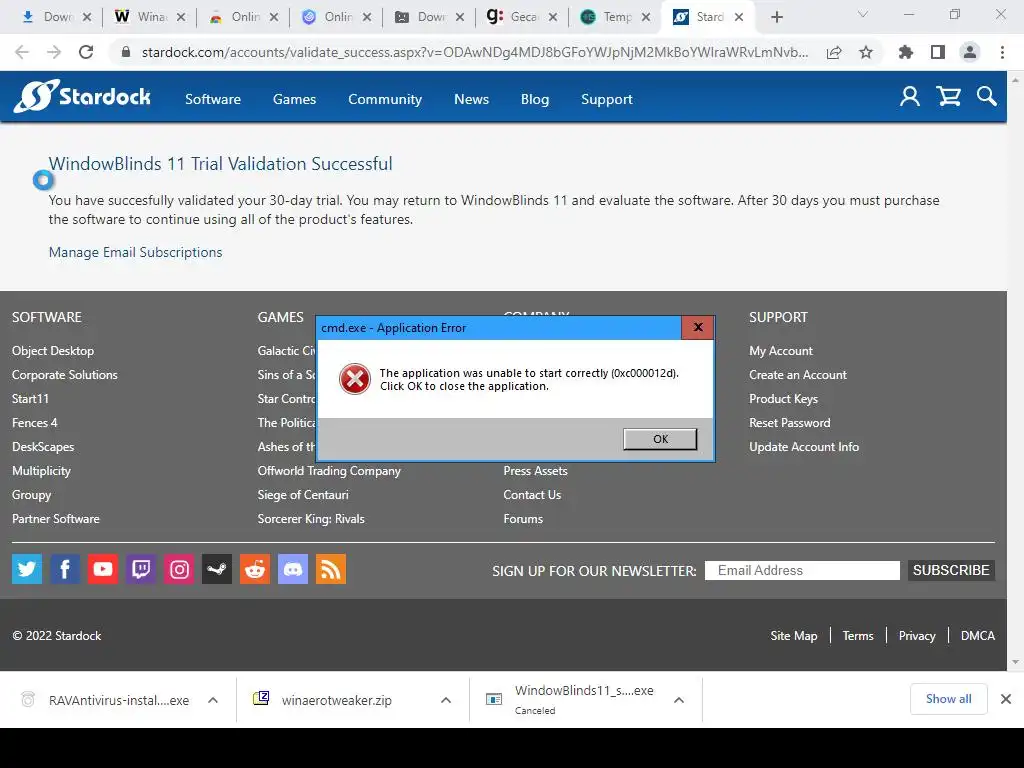1024x768 pixels.
Task: Click the search magnifier icon in header
Action: [x=987, y=97]
